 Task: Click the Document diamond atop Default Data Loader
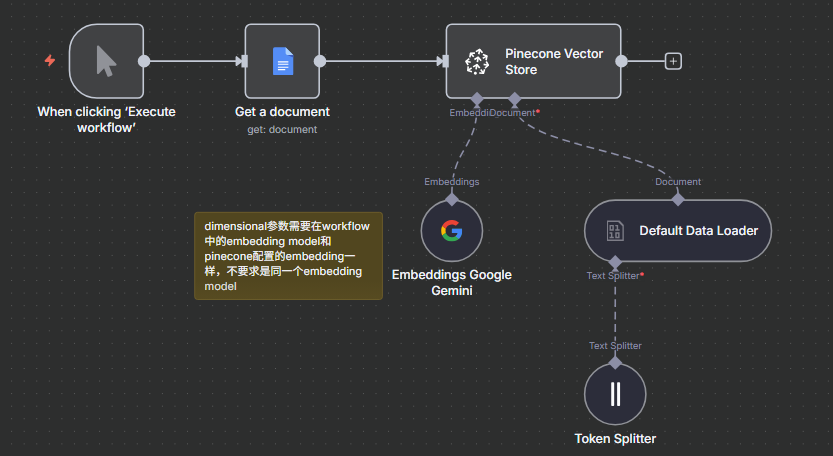click(678, 200)
